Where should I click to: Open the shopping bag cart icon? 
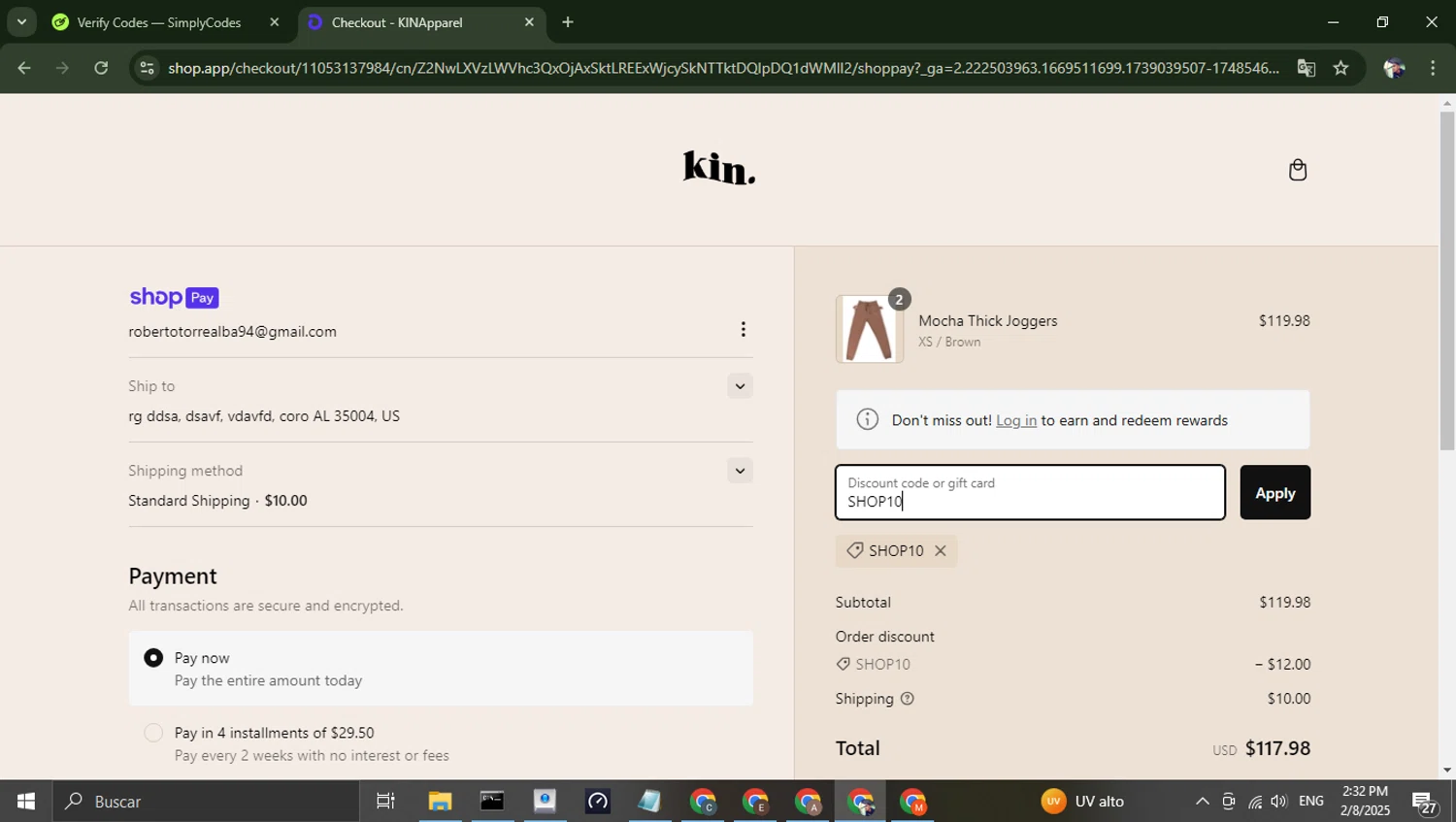coord(1298,170)
